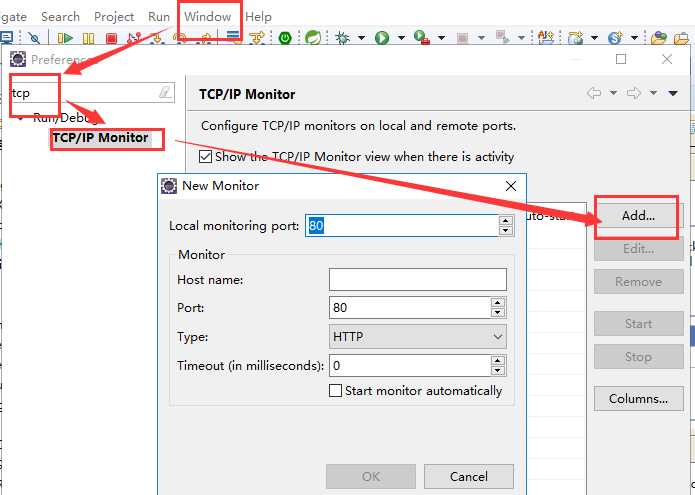Click the green Resume icon in toolbar
This screenshot has width=695, height=495.
(x=65, y=38)
